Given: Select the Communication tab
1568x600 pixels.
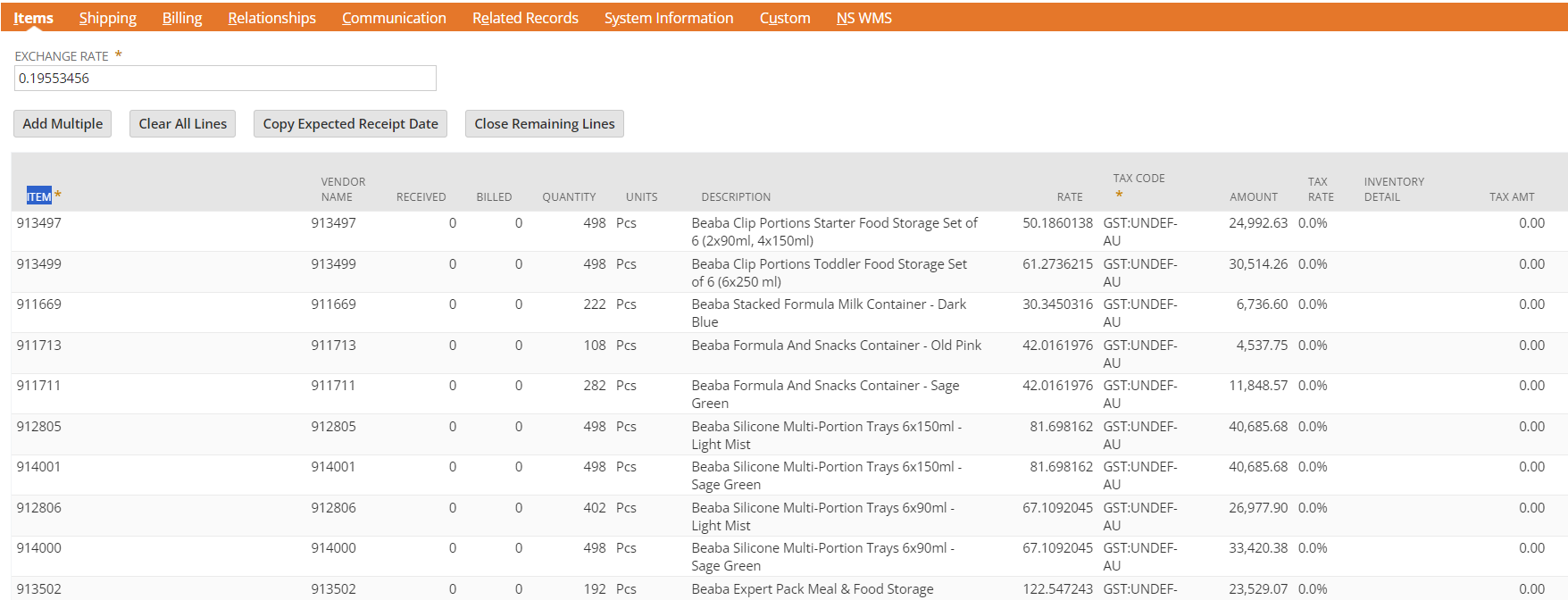Looking at the screenshot, I should [x=394, y=18].
